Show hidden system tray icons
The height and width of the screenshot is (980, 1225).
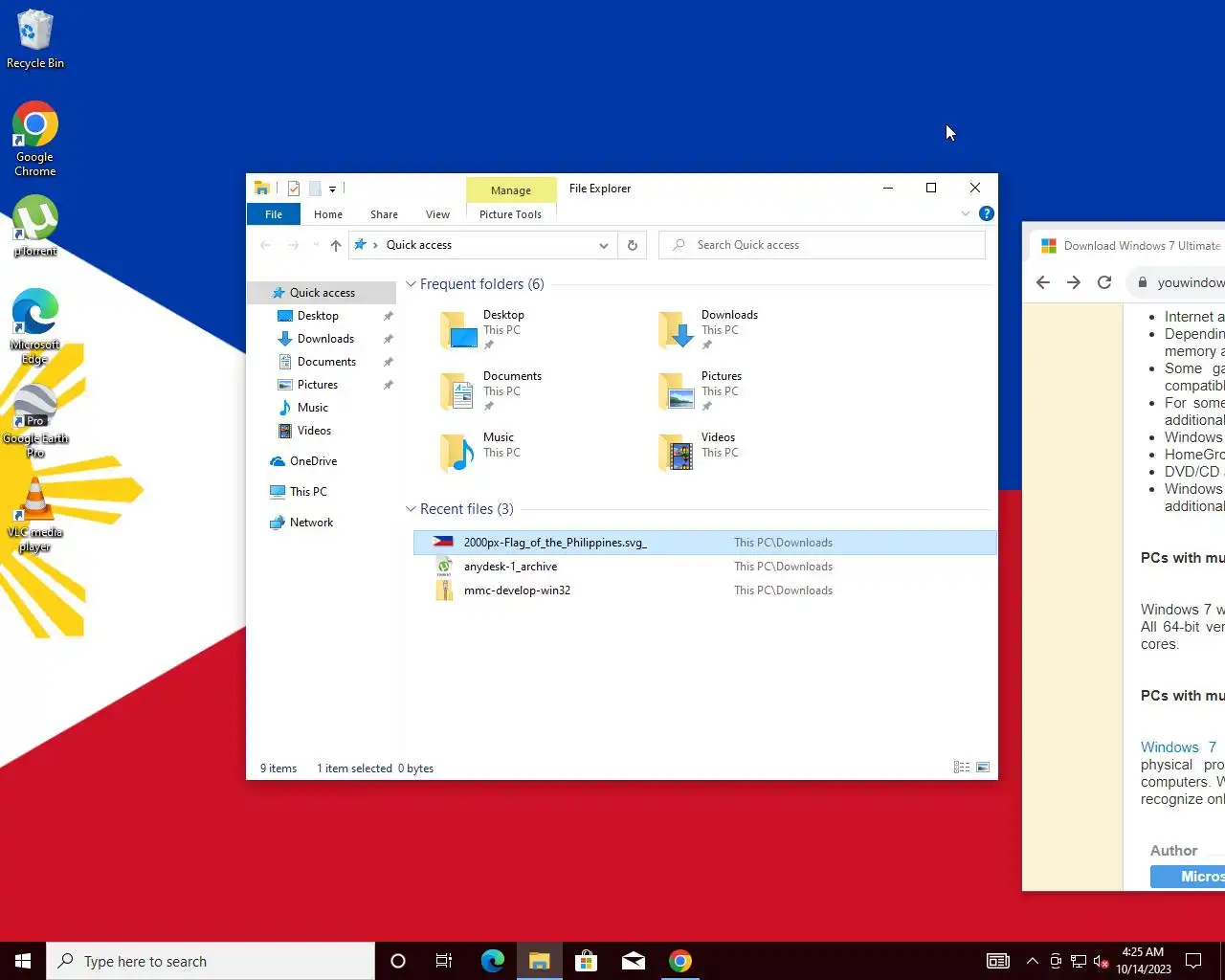tap(1033, 961)
